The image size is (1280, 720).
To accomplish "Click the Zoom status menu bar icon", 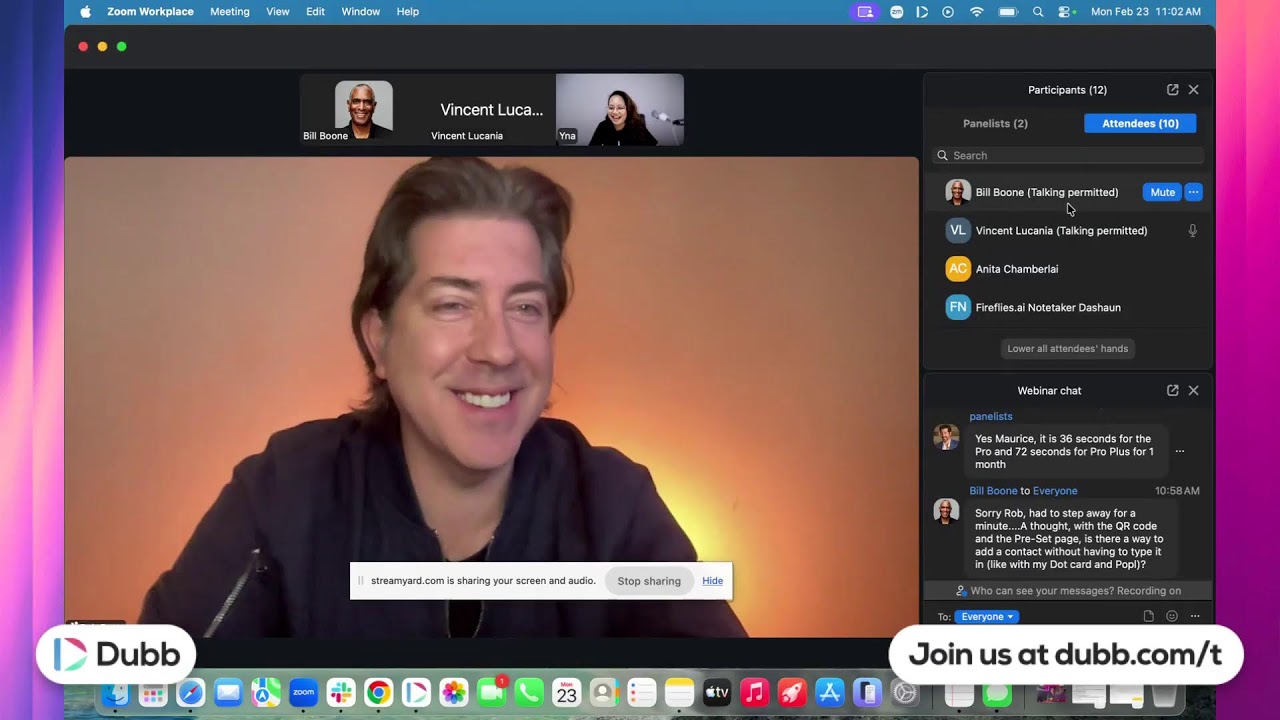I will tap(896, 12).
